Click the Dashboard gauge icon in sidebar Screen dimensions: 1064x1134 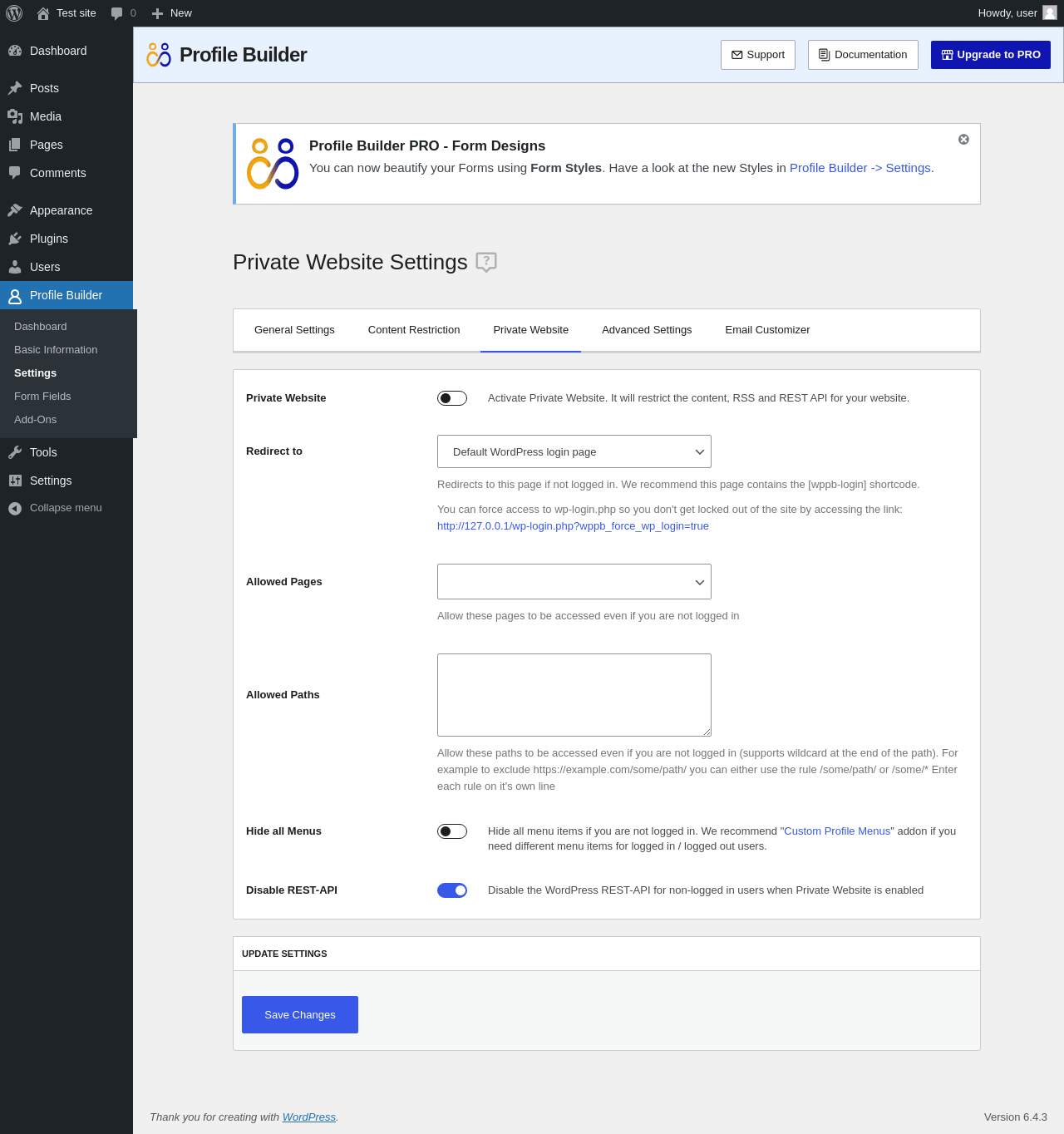pos(15,51)
